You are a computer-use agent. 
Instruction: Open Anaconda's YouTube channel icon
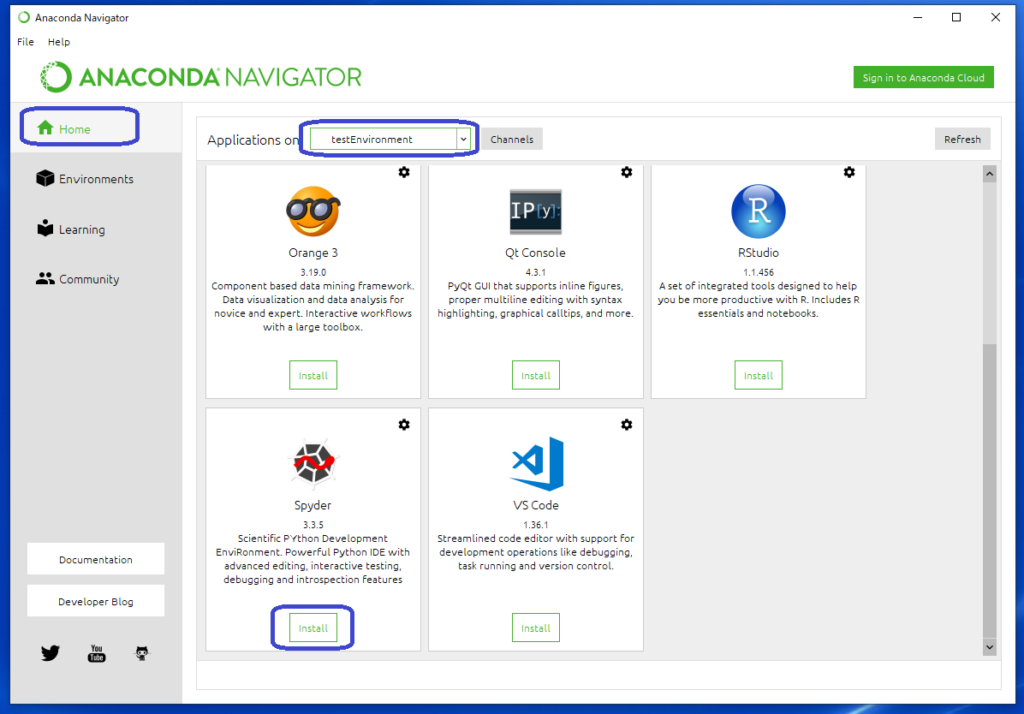point(97,653)
